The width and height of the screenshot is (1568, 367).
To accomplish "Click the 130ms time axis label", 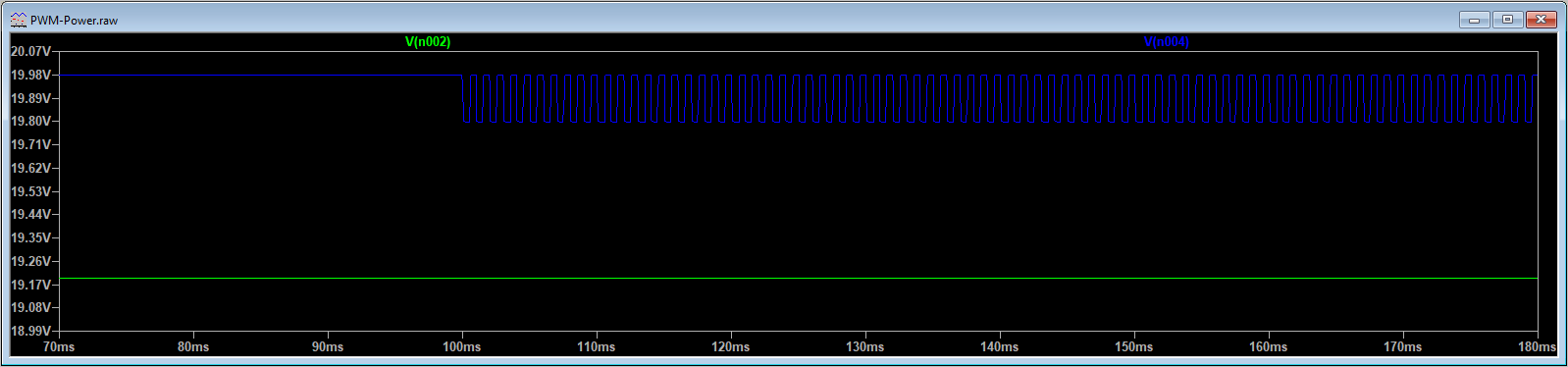I will point(865,346).
